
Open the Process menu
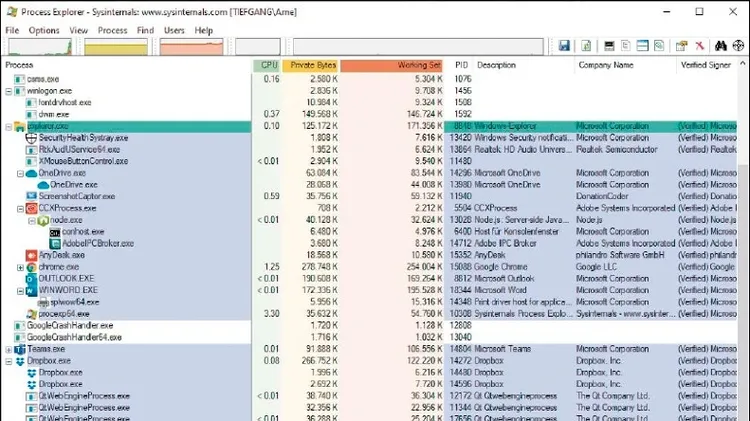112,30
